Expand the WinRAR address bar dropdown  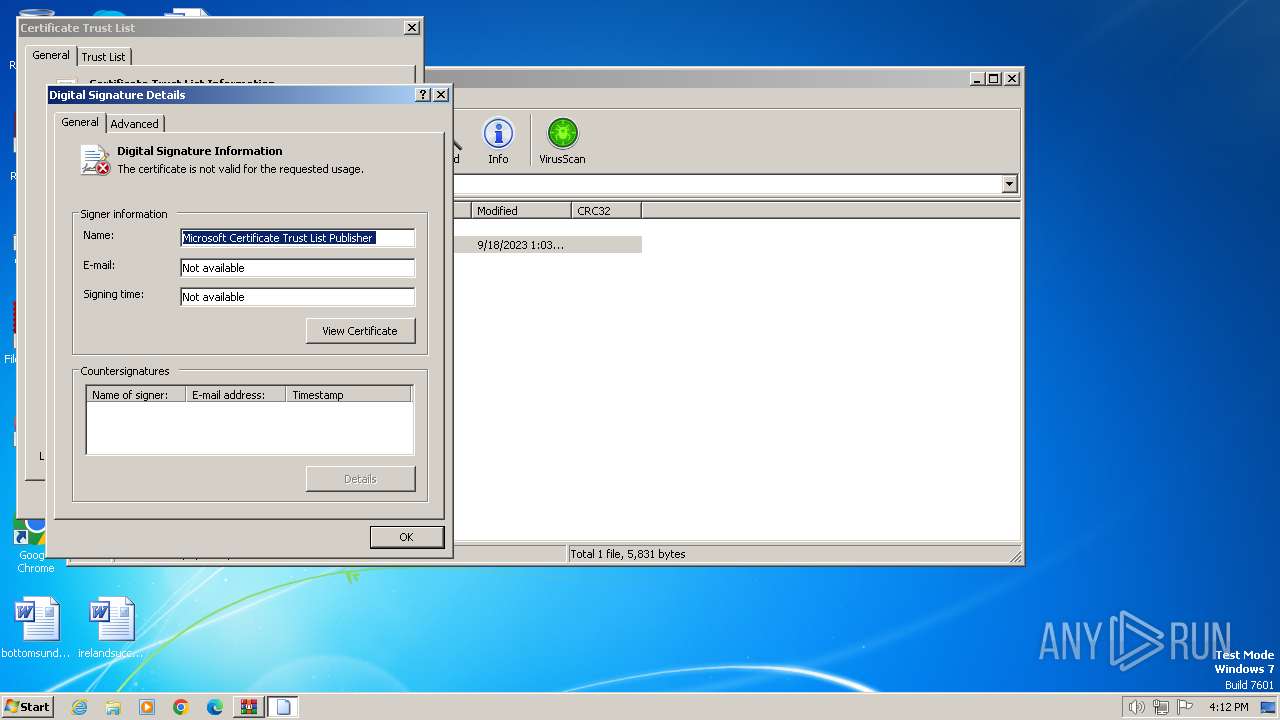(x=1009, y=184)
